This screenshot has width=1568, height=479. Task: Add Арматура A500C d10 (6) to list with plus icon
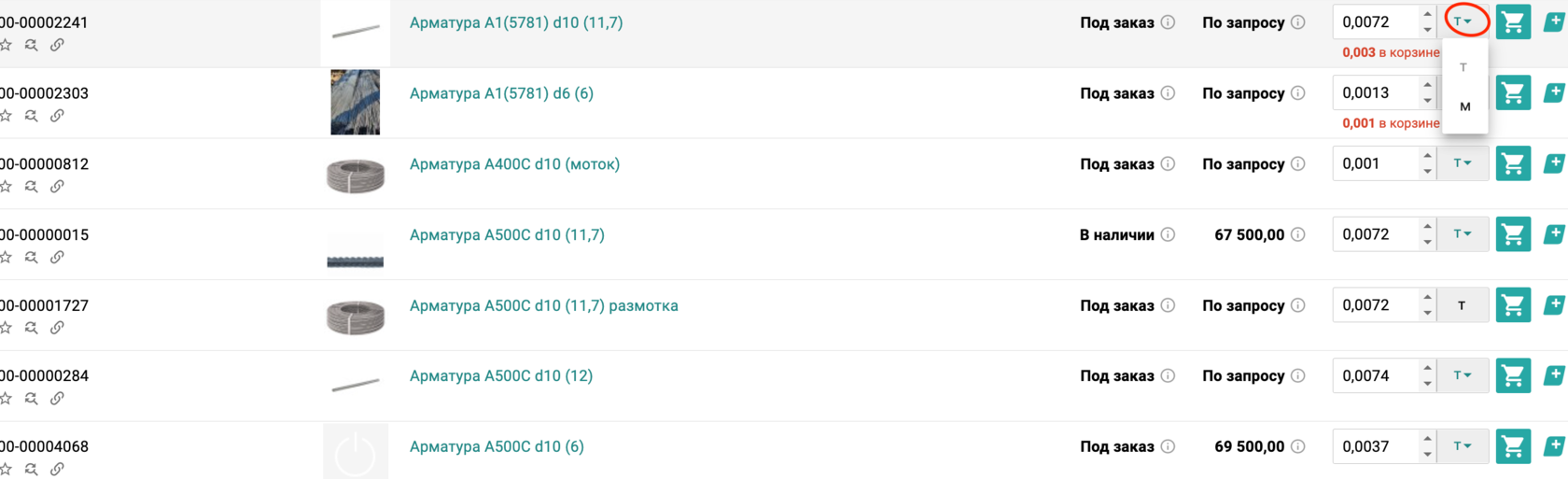point(1554,446)
